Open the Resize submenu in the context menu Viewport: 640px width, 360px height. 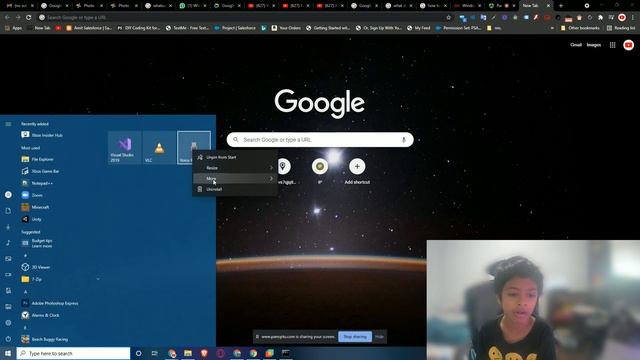point(235,168)
